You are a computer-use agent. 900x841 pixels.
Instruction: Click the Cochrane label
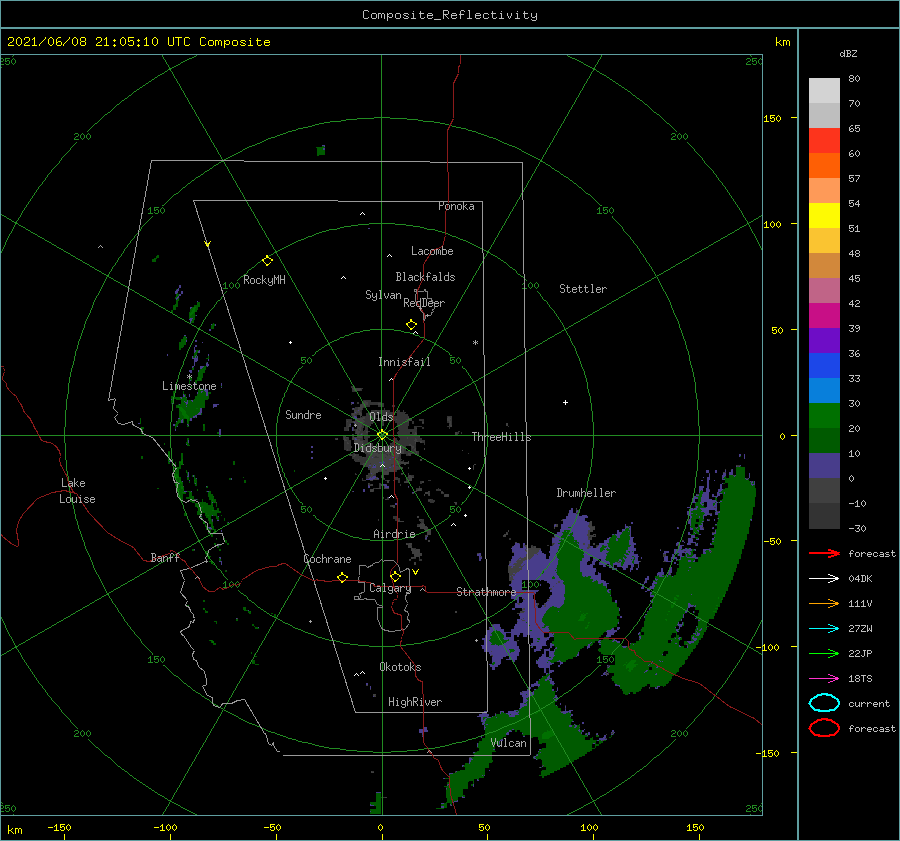(x=327, y=559)
